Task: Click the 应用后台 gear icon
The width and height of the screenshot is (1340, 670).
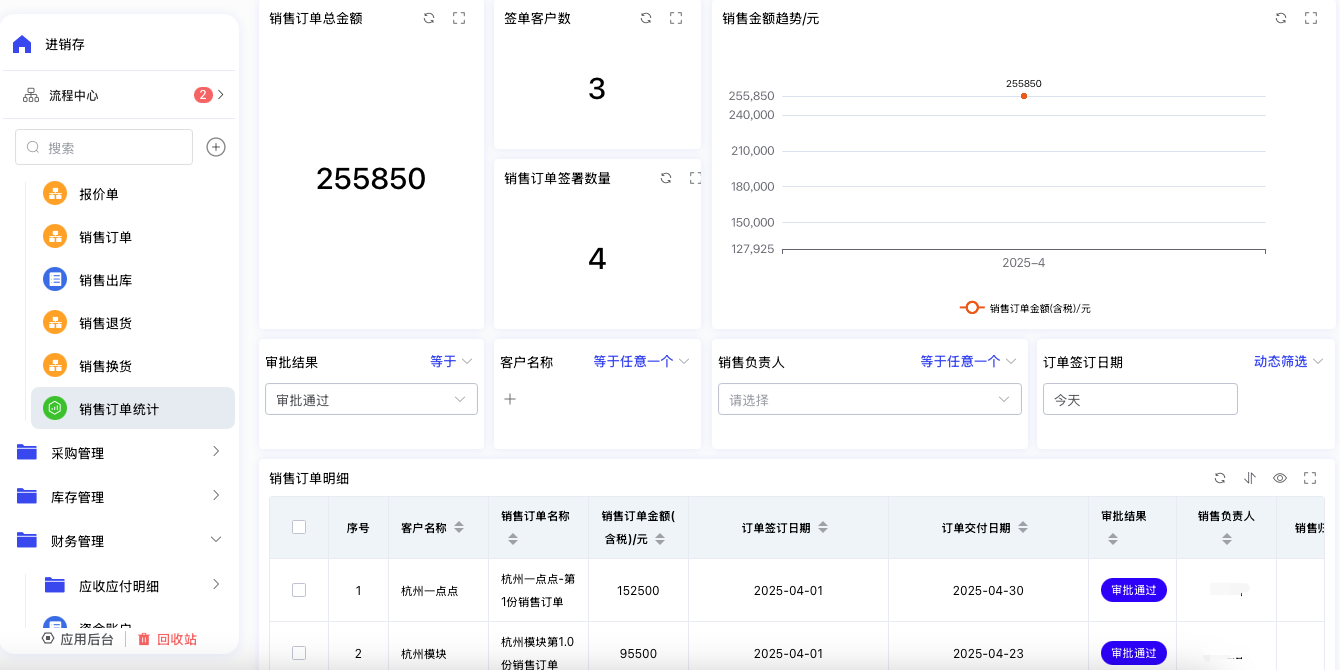Action: [x=48, y=638]
